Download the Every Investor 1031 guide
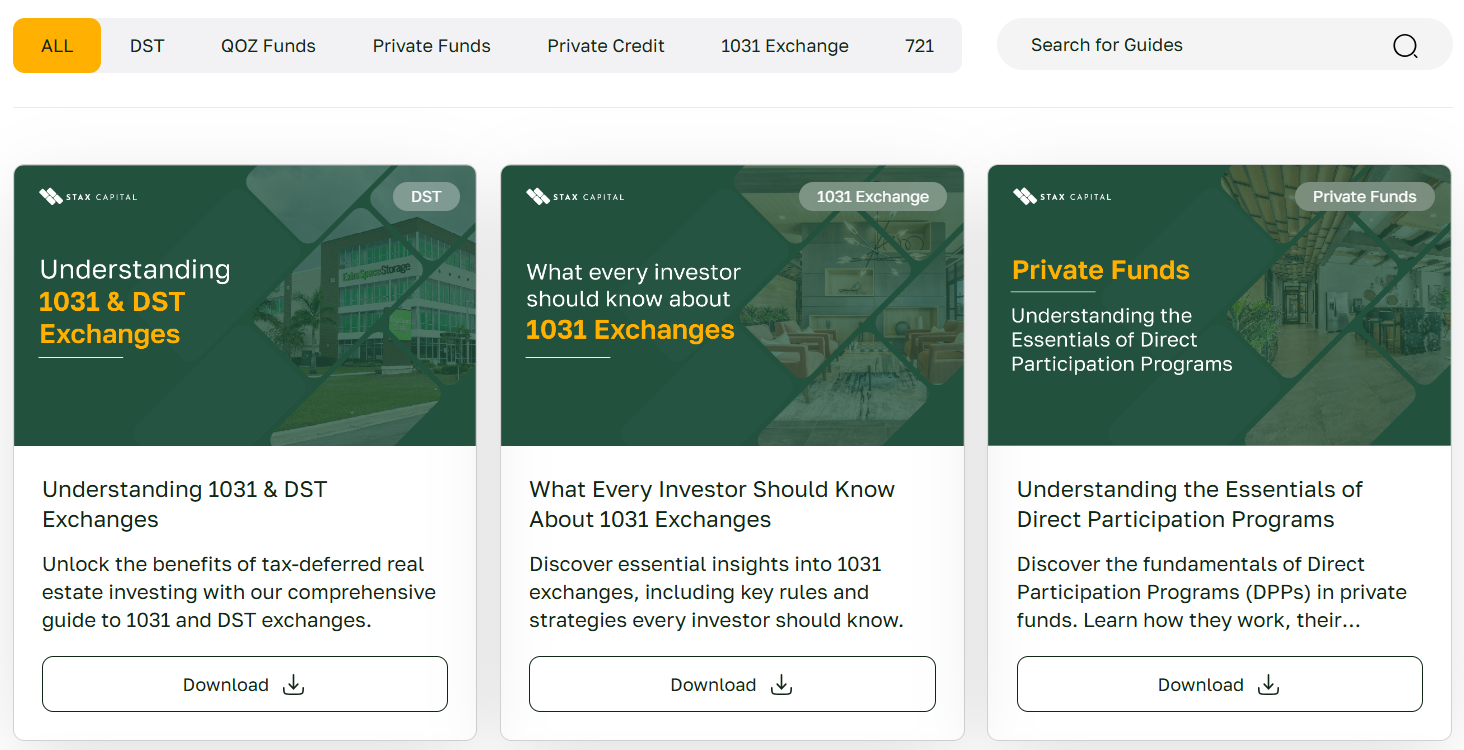1464x750 pixels. click(x=732, y=684)
